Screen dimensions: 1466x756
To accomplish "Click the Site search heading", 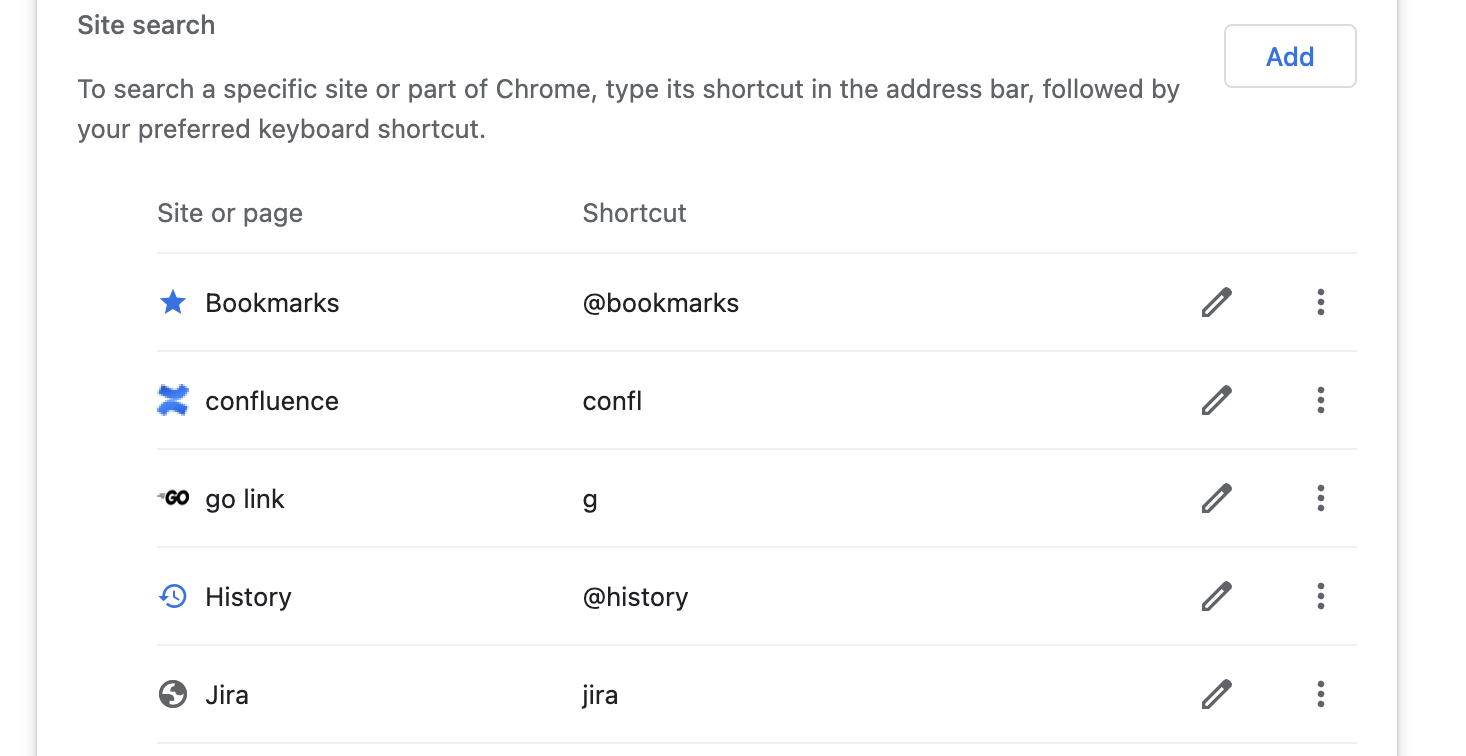I will pyautogui.click(x=146, y=25).
